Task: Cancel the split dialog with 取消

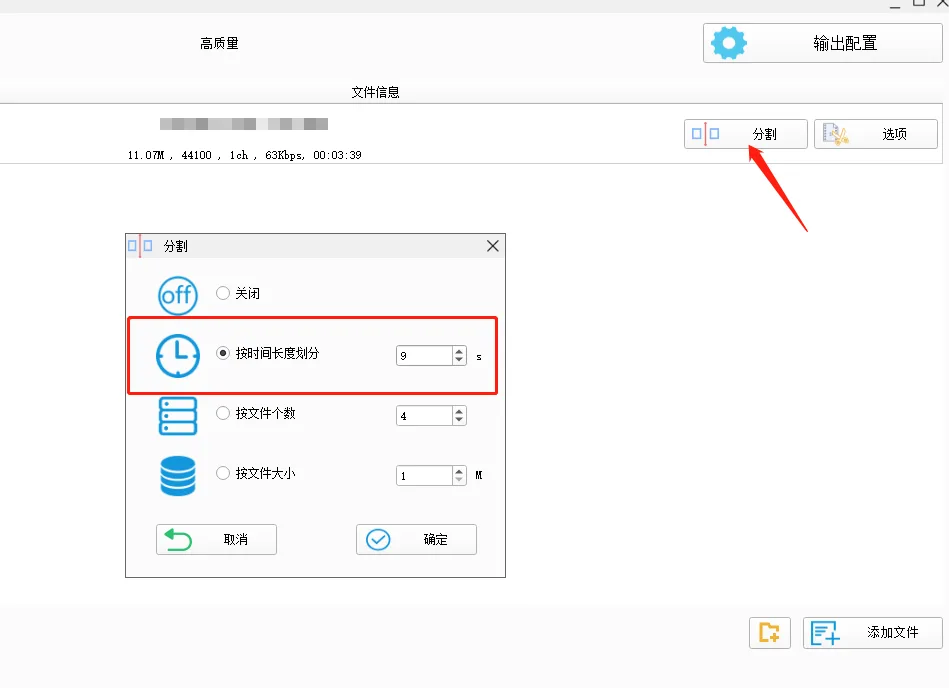Action: 216,539
